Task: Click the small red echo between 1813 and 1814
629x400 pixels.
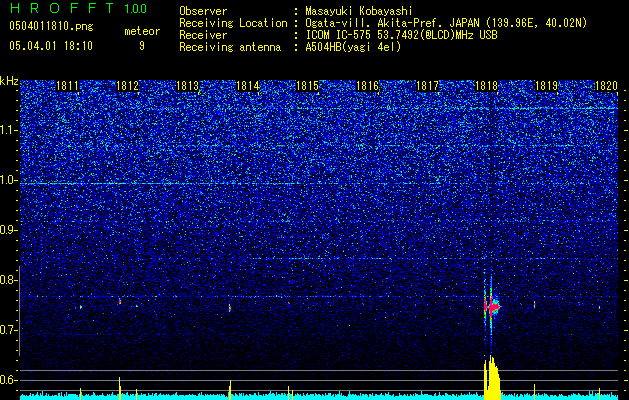Action: tap(230, 308)
